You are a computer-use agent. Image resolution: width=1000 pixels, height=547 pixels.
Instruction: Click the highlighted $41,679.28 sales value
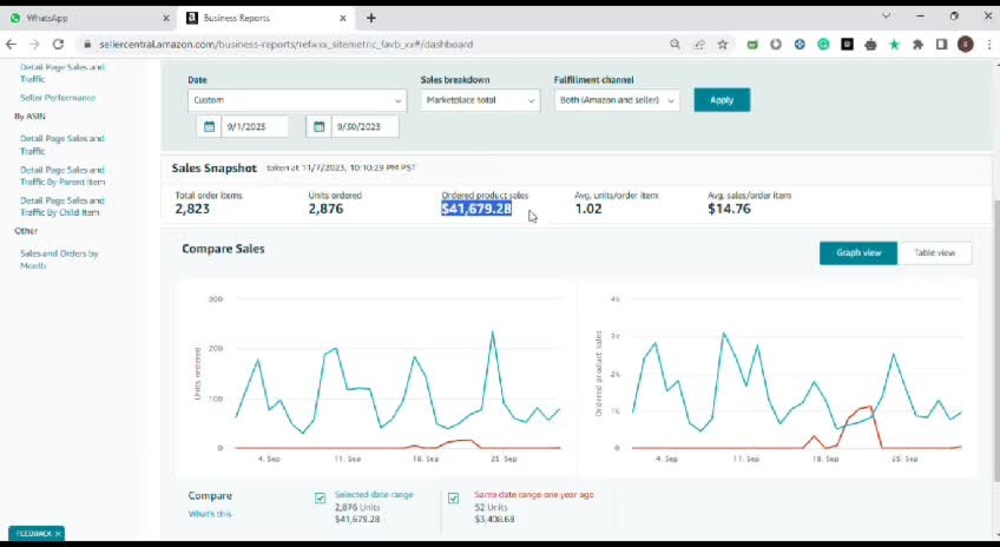coord(476,208)
